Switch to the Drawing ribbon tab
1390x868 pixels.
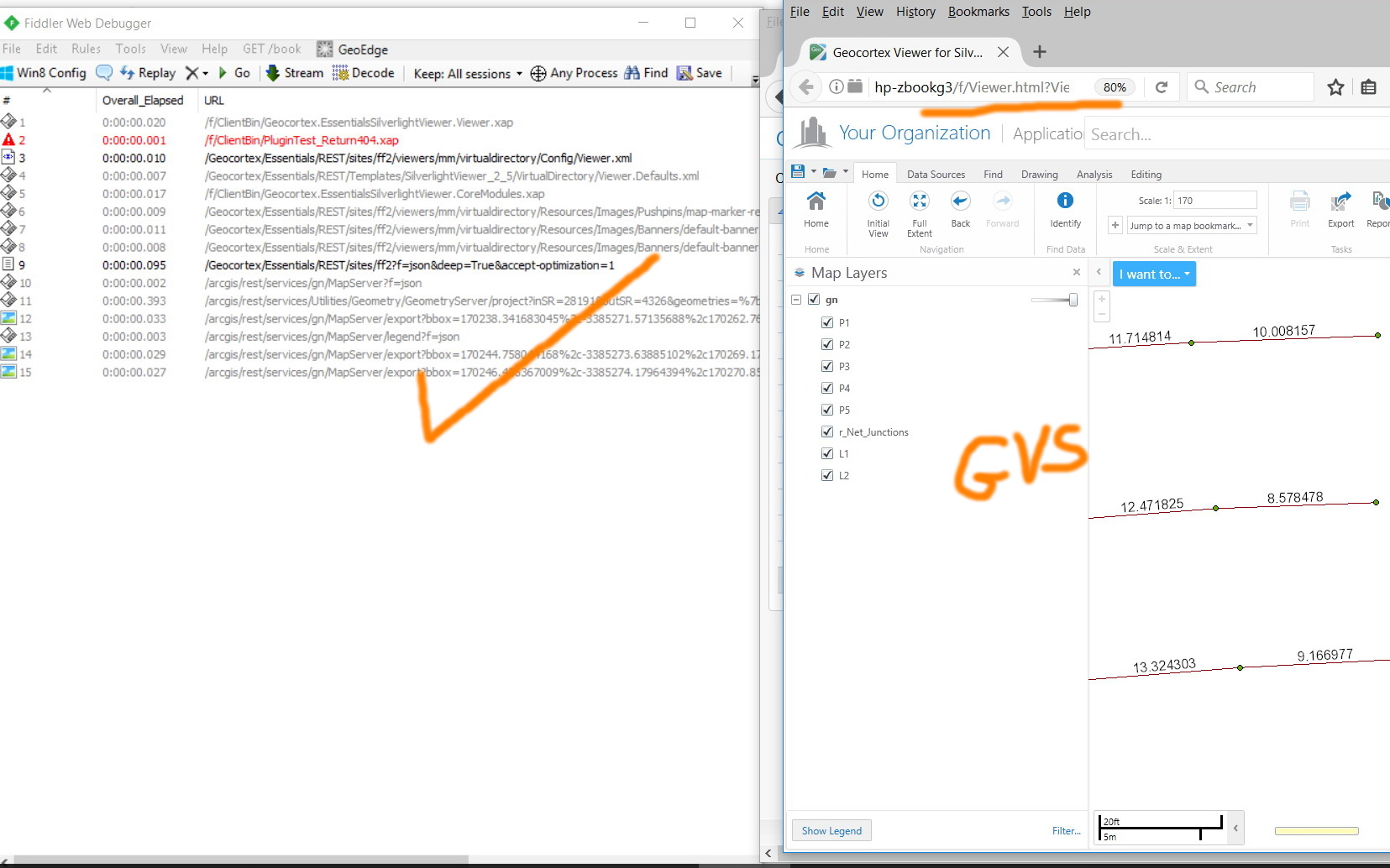1039,174
